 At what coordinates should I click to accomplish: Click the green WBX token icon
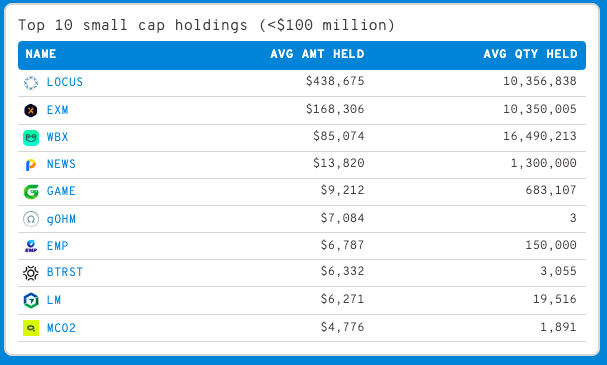pyautogui.click(x=31, y=138)
